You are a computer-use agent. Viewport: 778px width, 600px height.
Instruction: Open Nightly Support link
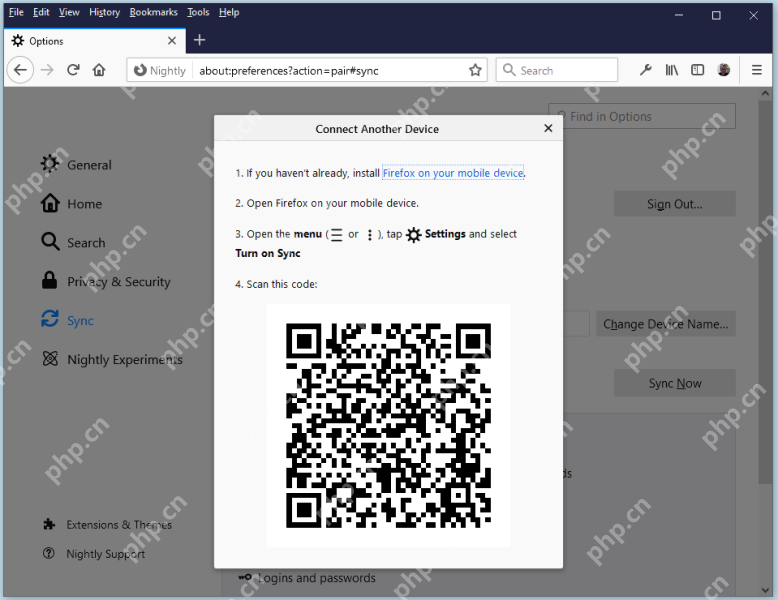[x=94, y=553]
